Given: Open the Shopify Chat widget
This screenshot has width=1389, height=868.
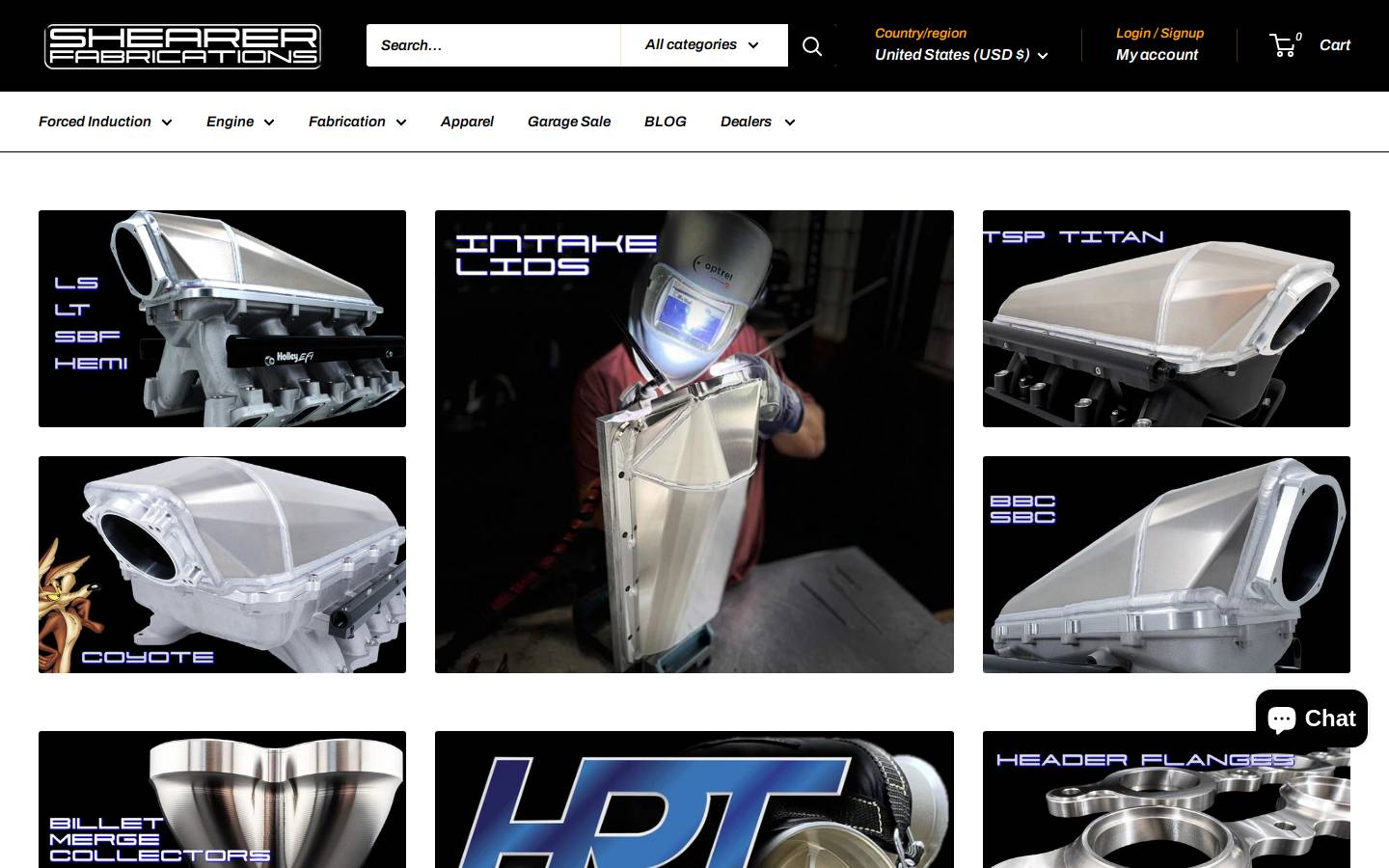Looking at the screenshot, I should [x=1312, y=719].
